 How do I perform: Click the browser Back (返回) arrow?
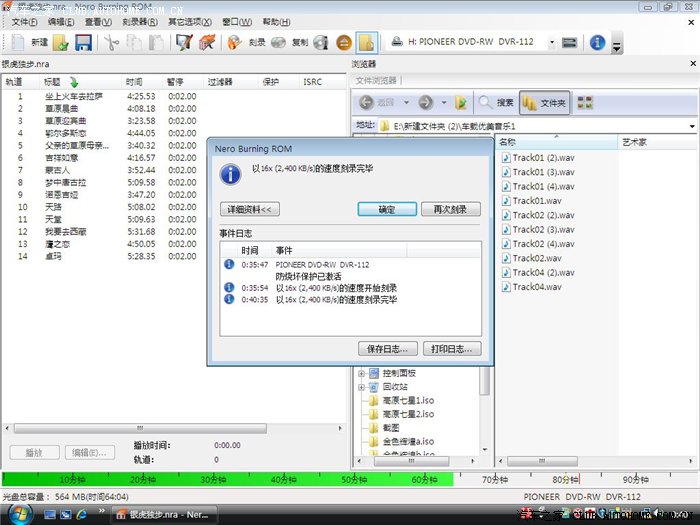point(367,103)
